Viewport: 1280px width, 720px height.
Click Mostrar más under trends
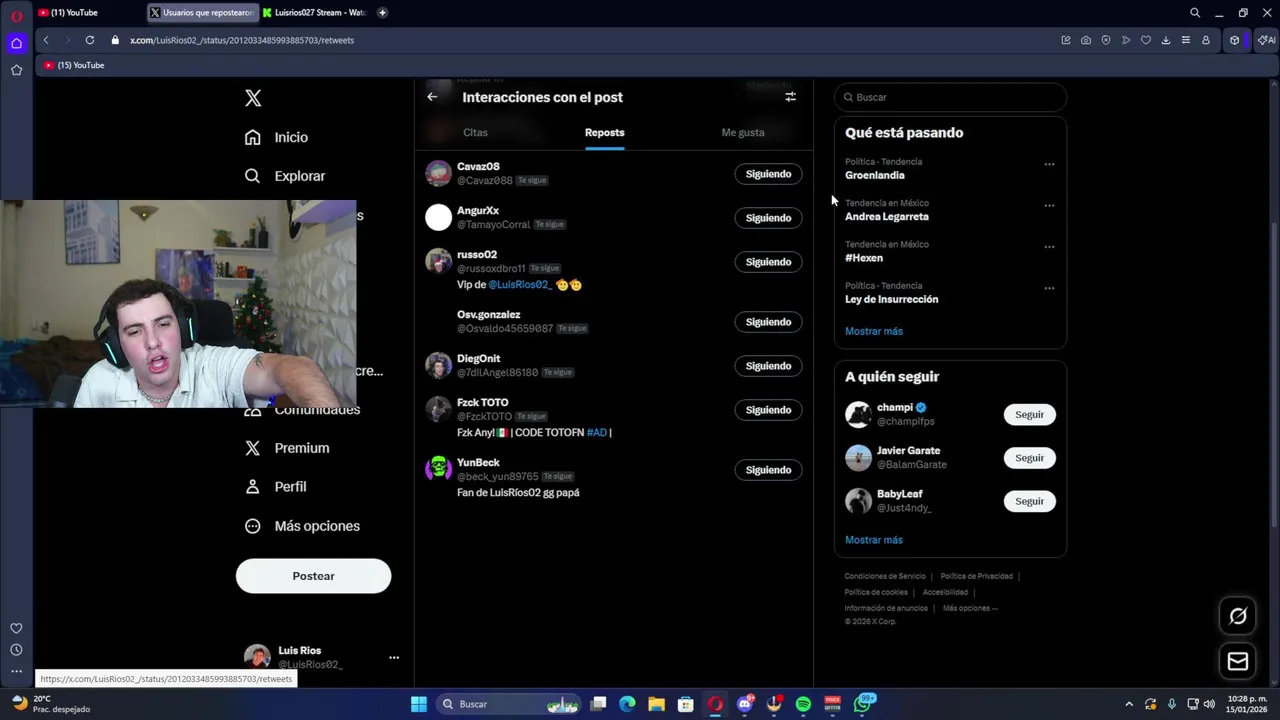(x=874, y=331)
